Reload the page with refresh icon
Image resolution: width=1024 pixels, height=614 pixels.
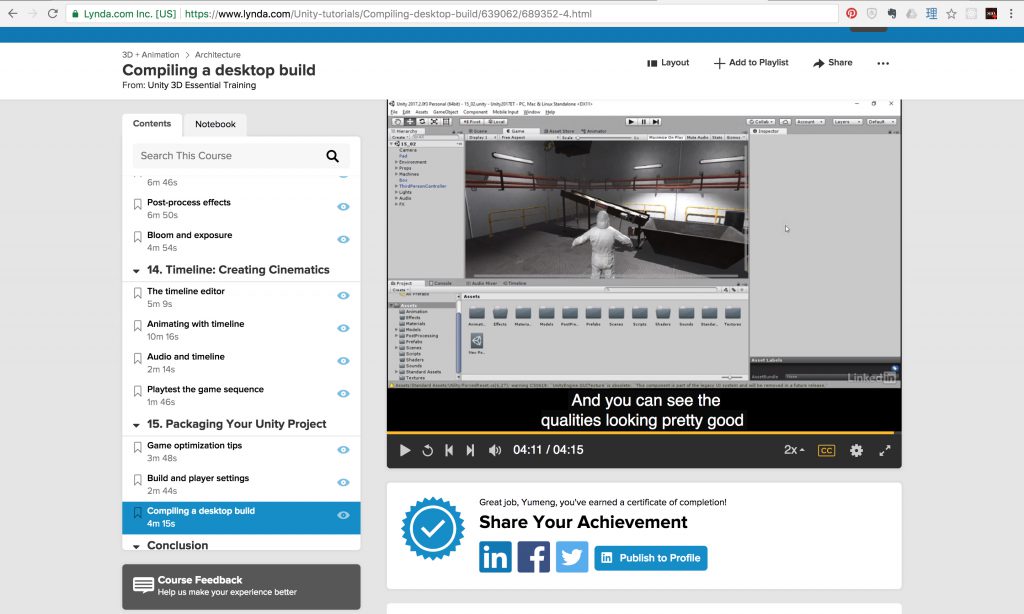(x=53, y=14)
